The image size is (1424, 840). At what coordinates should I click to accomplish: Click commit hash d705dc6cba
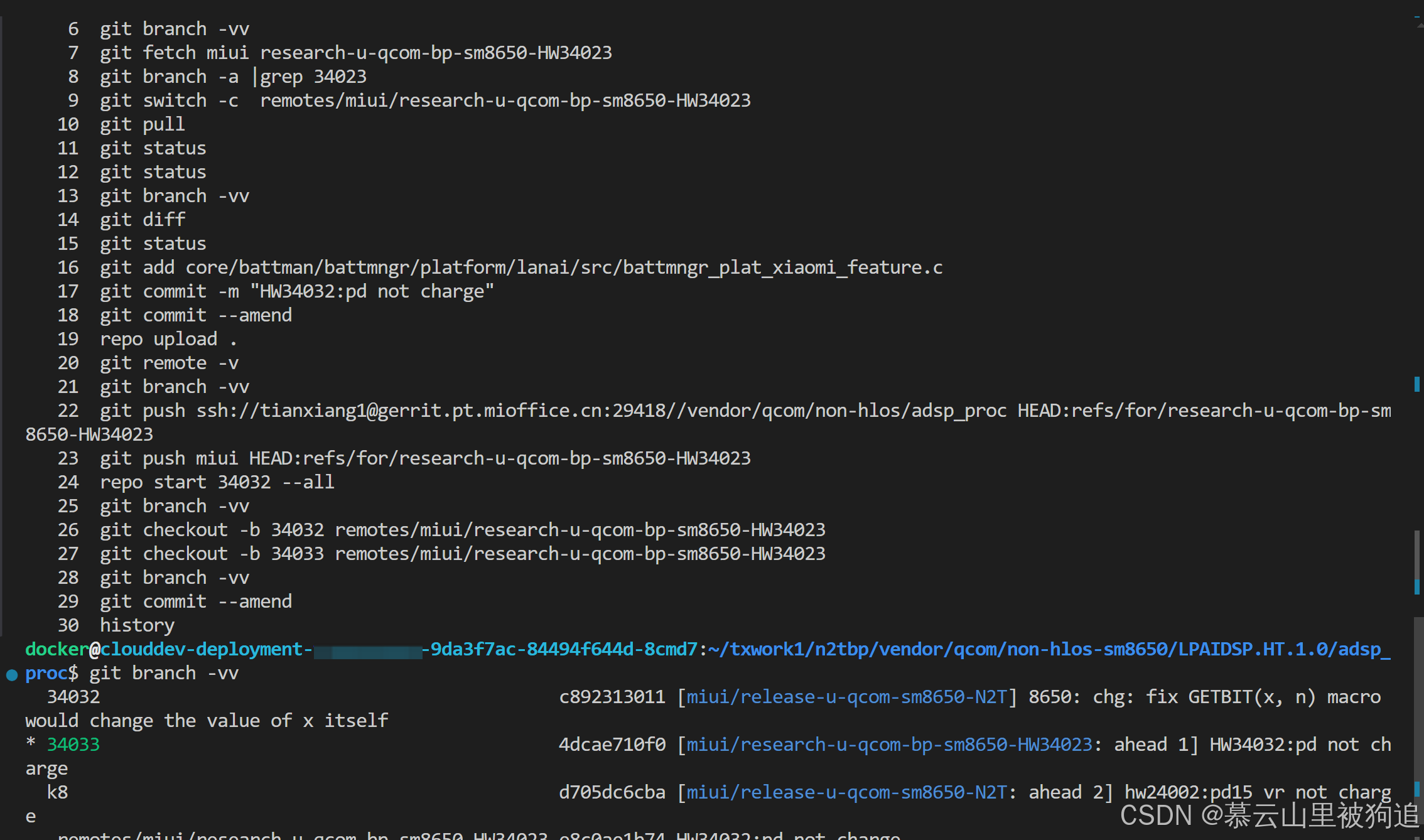point(612,792)
